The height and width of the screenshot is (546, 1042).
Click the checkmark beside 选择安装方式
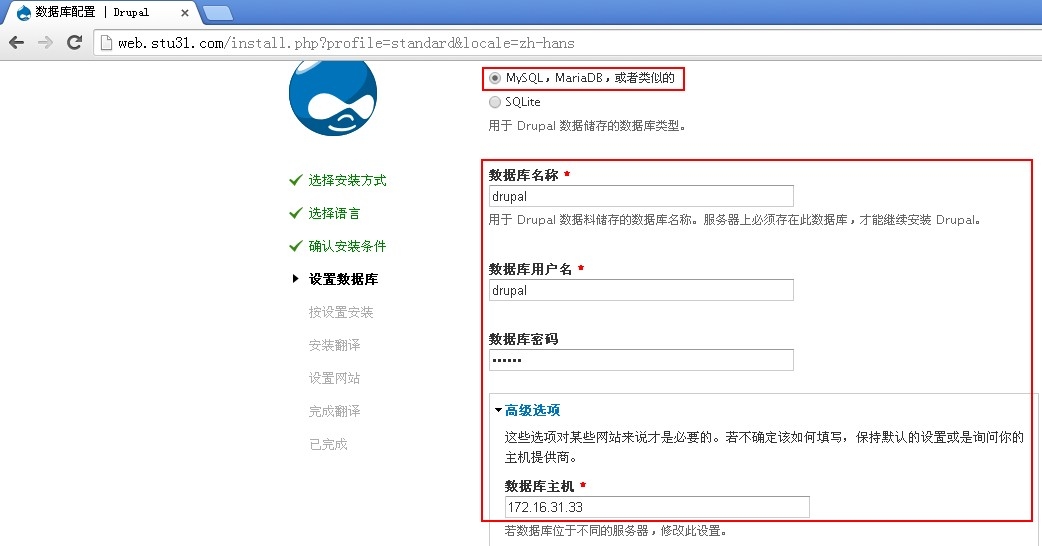(x=295, y=180)
